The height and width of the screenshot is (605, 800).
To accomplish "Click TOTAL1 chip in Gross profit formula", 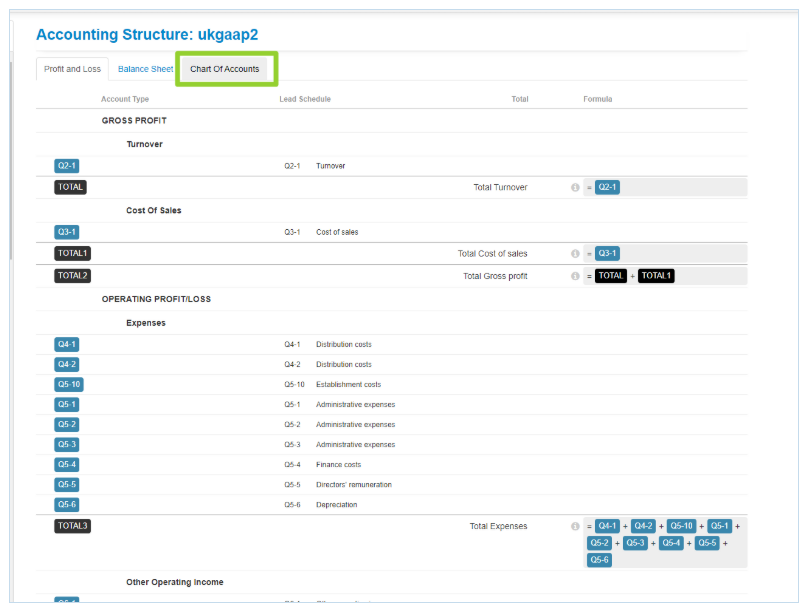I will 656,276.
